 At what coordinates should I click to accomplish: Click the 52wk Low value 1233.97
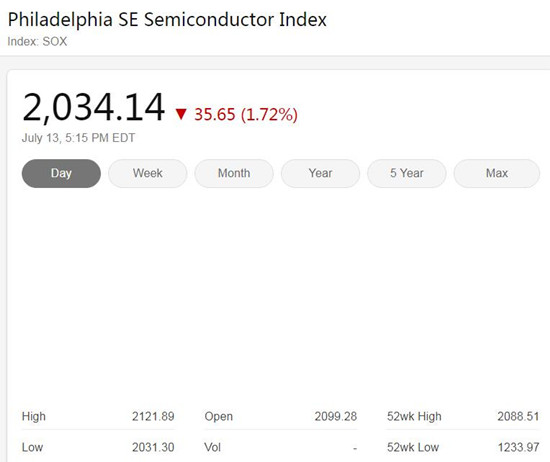click(x=518, y=447)
